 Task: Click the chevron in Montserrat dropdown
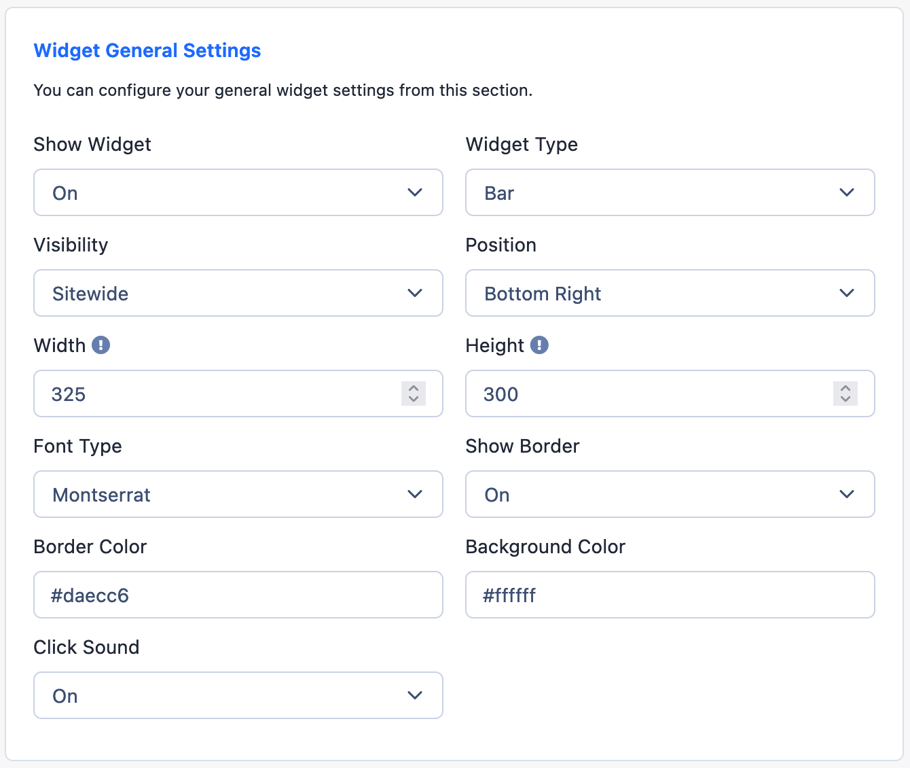pyautogui.click(x=415, y=495)
